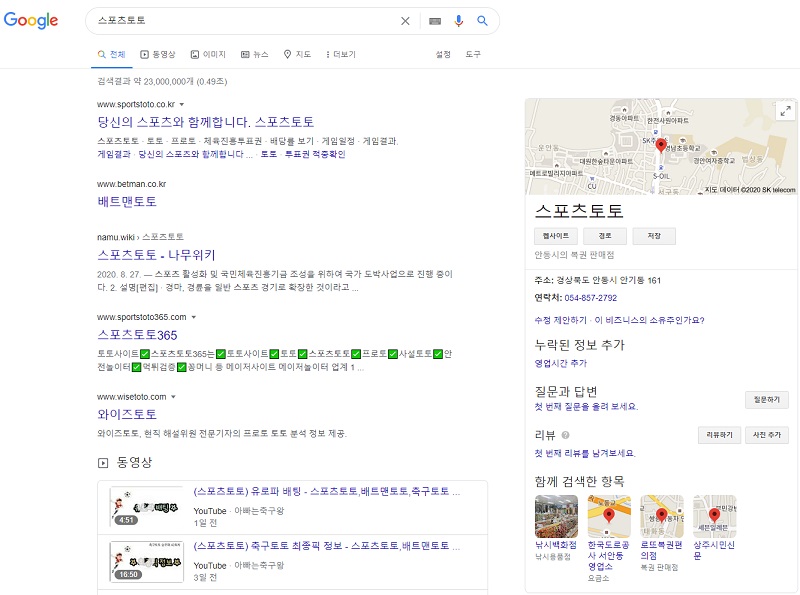The image size is (800, 595).
Task: Click the review help question mark icon
Action: pos(565,435)
